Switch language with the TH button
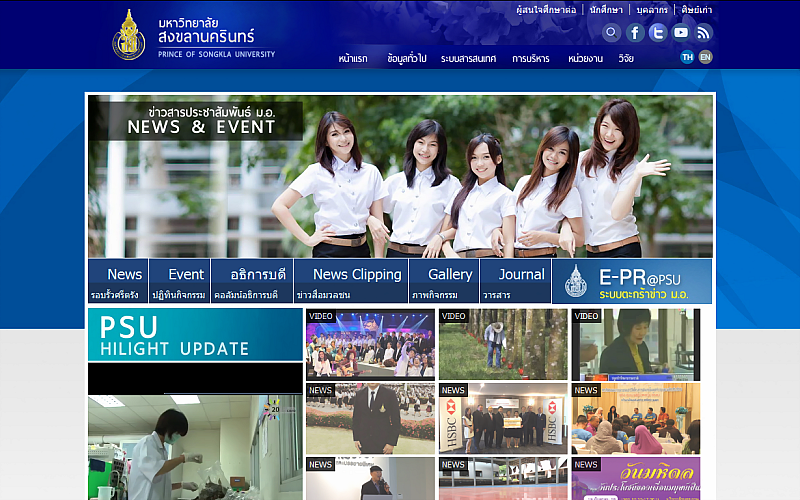Viewport: 800px width, 500px height. click(687, 57)
